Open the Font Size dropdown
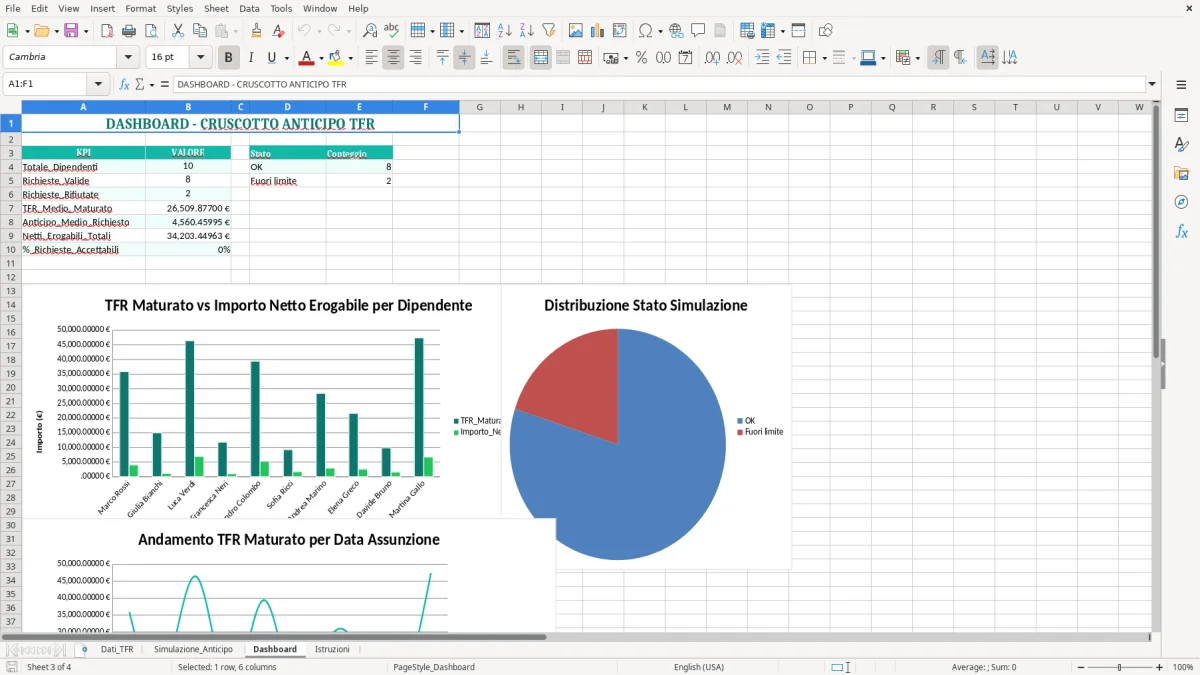1200x675 pixels. pos(201,58)
